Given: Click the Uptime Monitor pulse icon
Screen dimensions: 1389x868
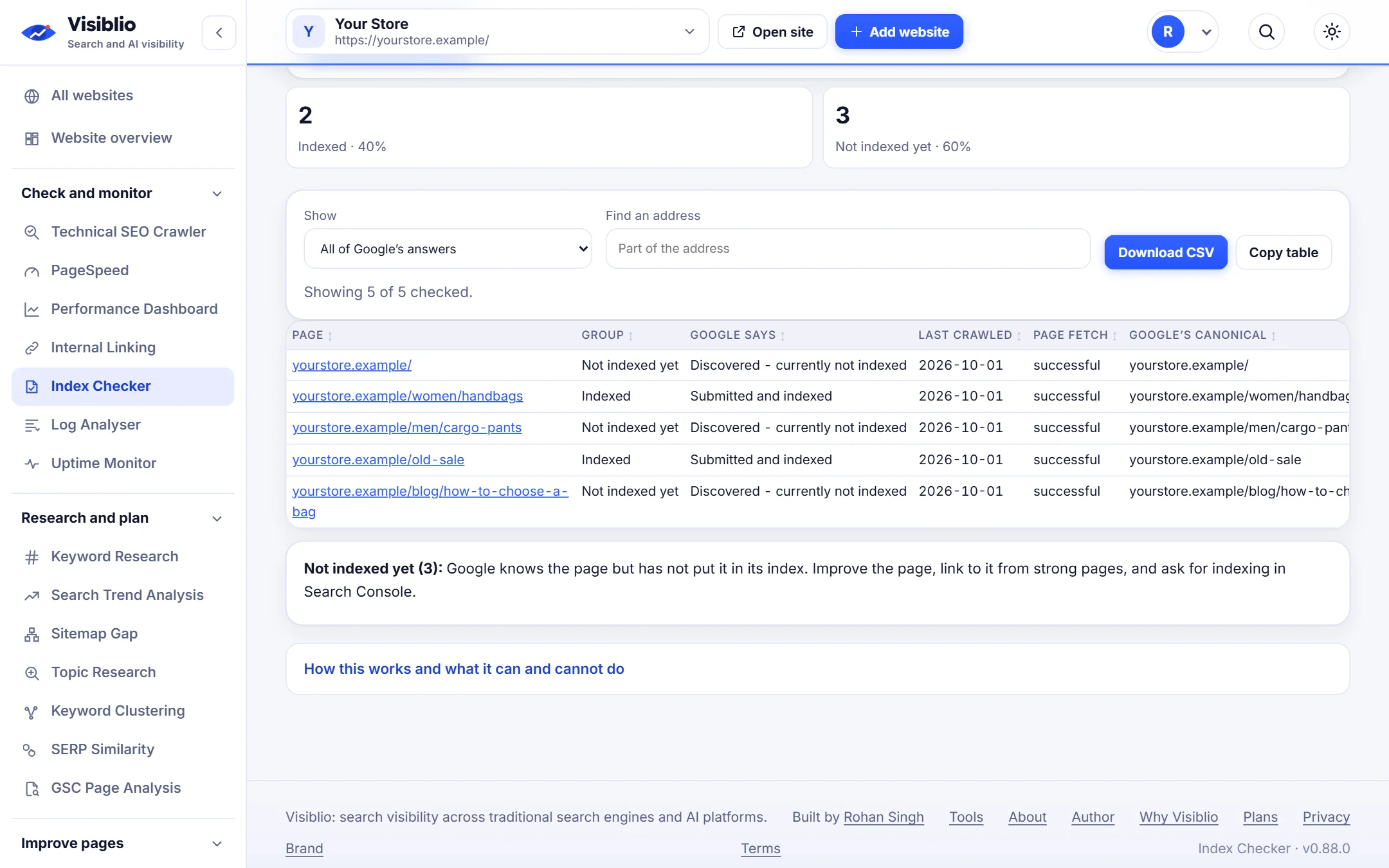Looking at the screenshot, I should tap(32, 464).
